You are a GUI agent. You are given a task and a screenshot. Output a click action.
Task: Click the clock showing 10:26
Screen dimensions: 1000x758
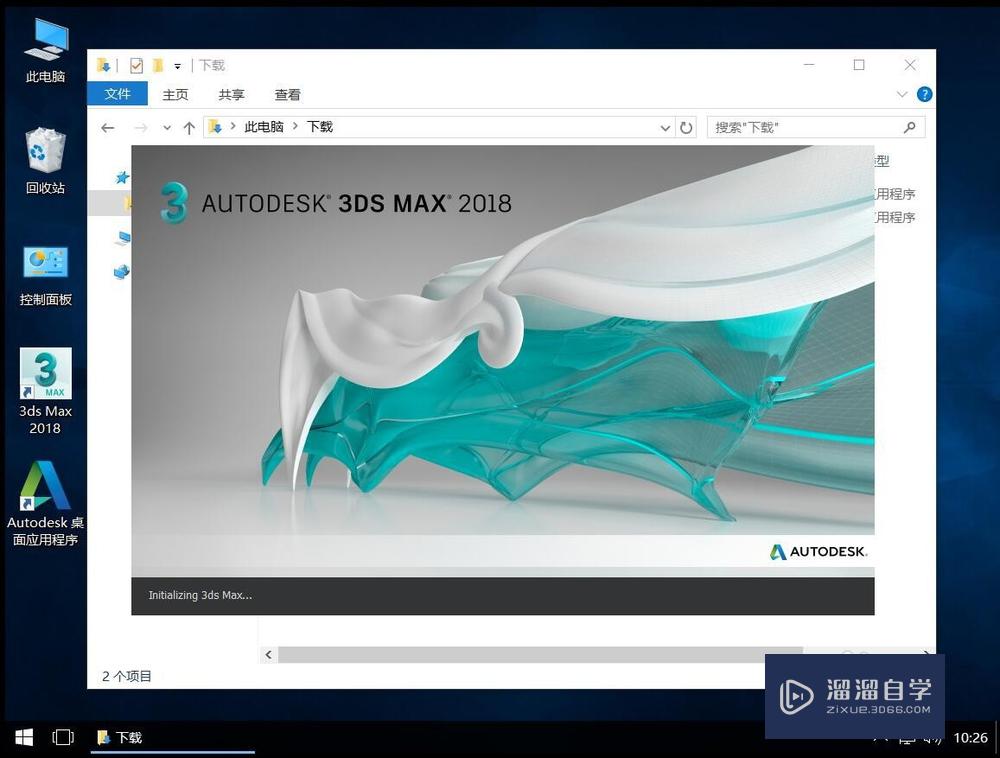point(970,738)
